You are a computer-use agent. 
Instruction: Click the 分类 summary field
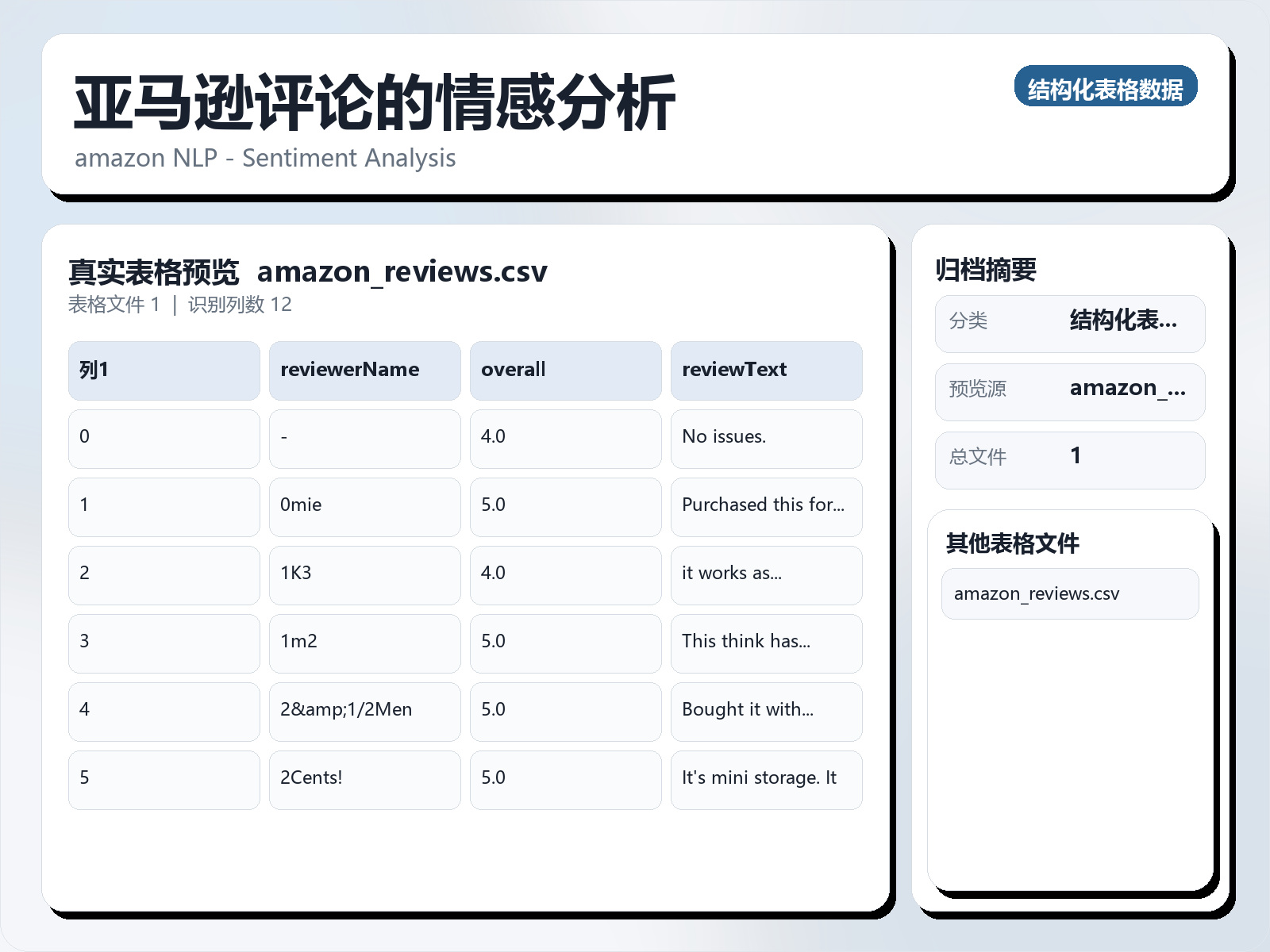(1070, 323)
